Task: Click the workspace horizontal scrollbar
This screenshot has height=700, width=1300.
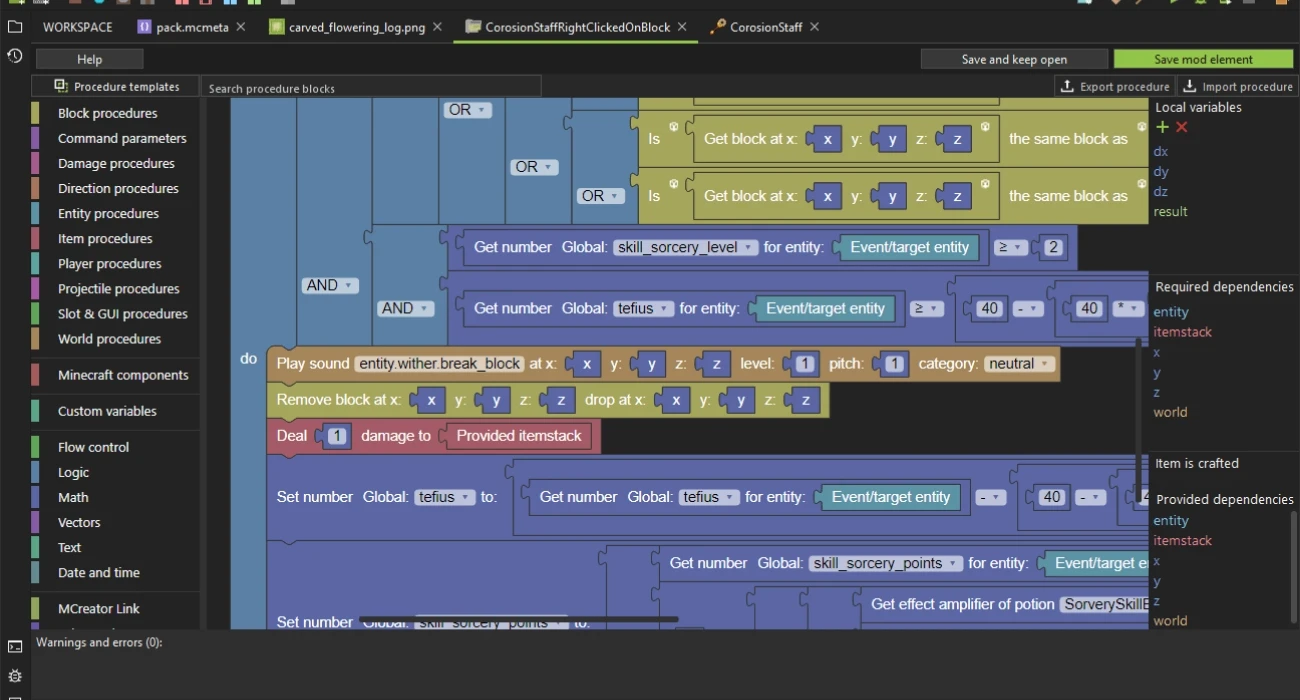Action: click(519, 620)
